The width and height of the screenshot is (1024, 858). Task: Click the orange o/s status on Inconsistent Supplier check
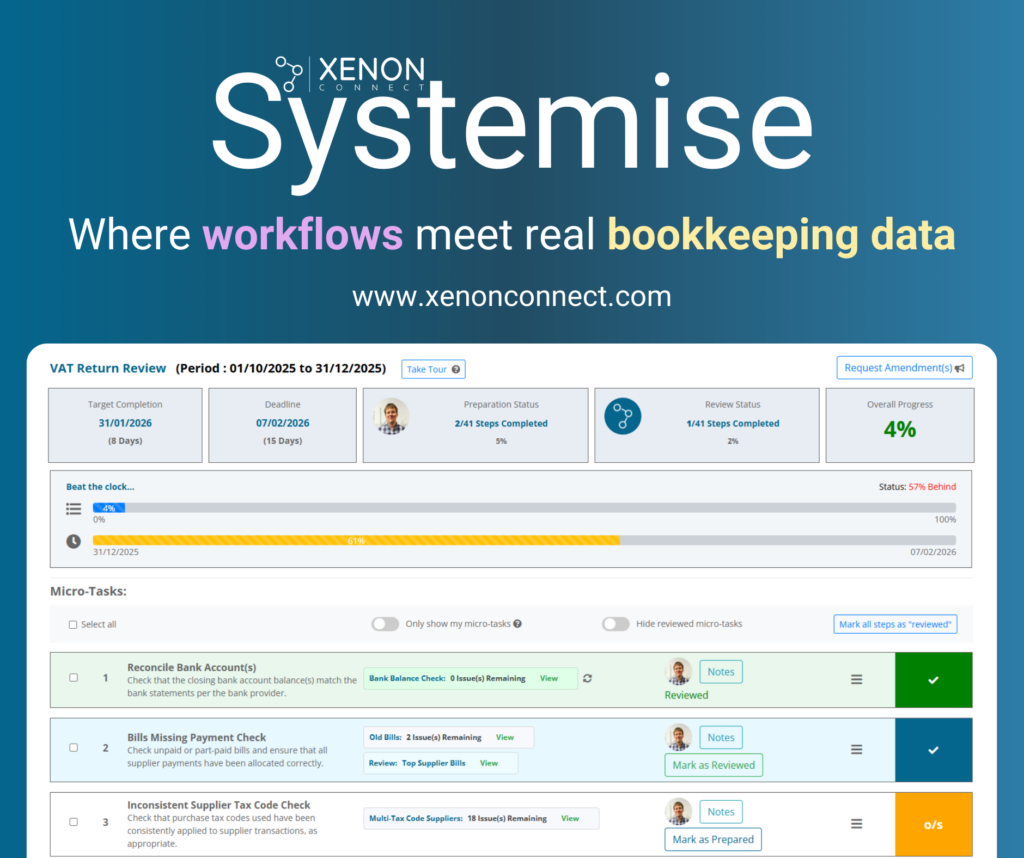coord(933,823)
